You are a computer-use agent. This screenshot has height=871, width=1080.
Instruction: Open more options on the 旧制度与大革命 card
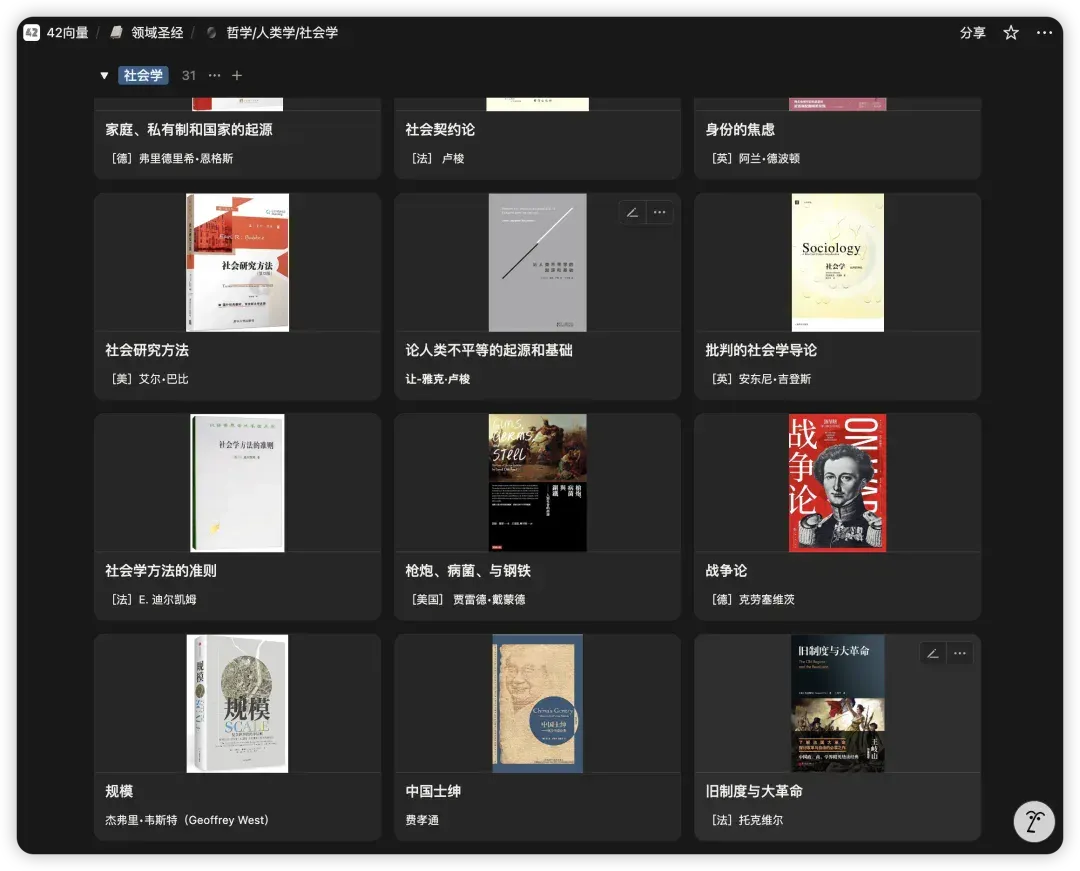(960, 653)
